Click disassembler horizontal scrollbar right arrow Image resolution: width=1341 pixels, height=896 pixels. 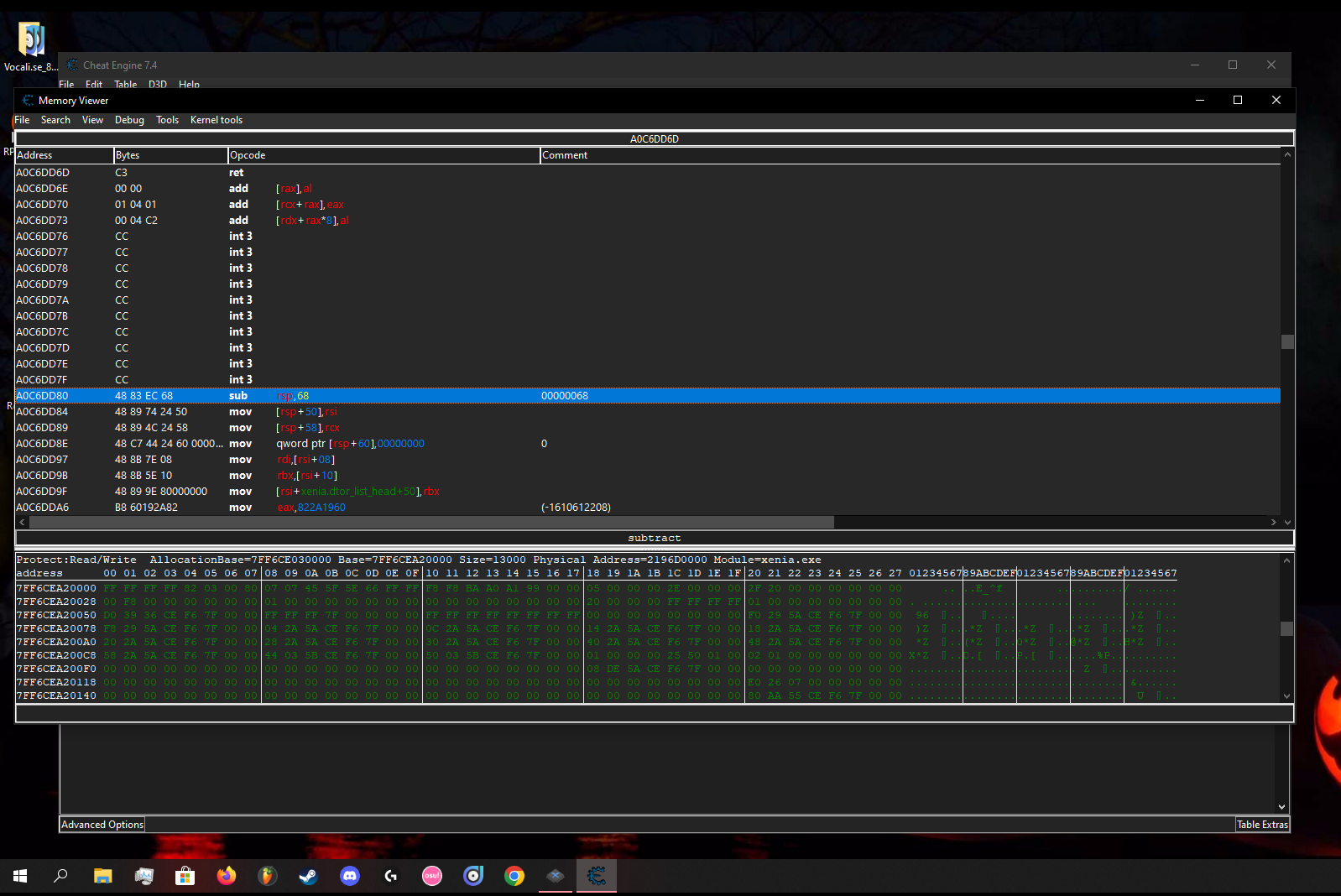pyautogui.click(x=1273, y=522)
